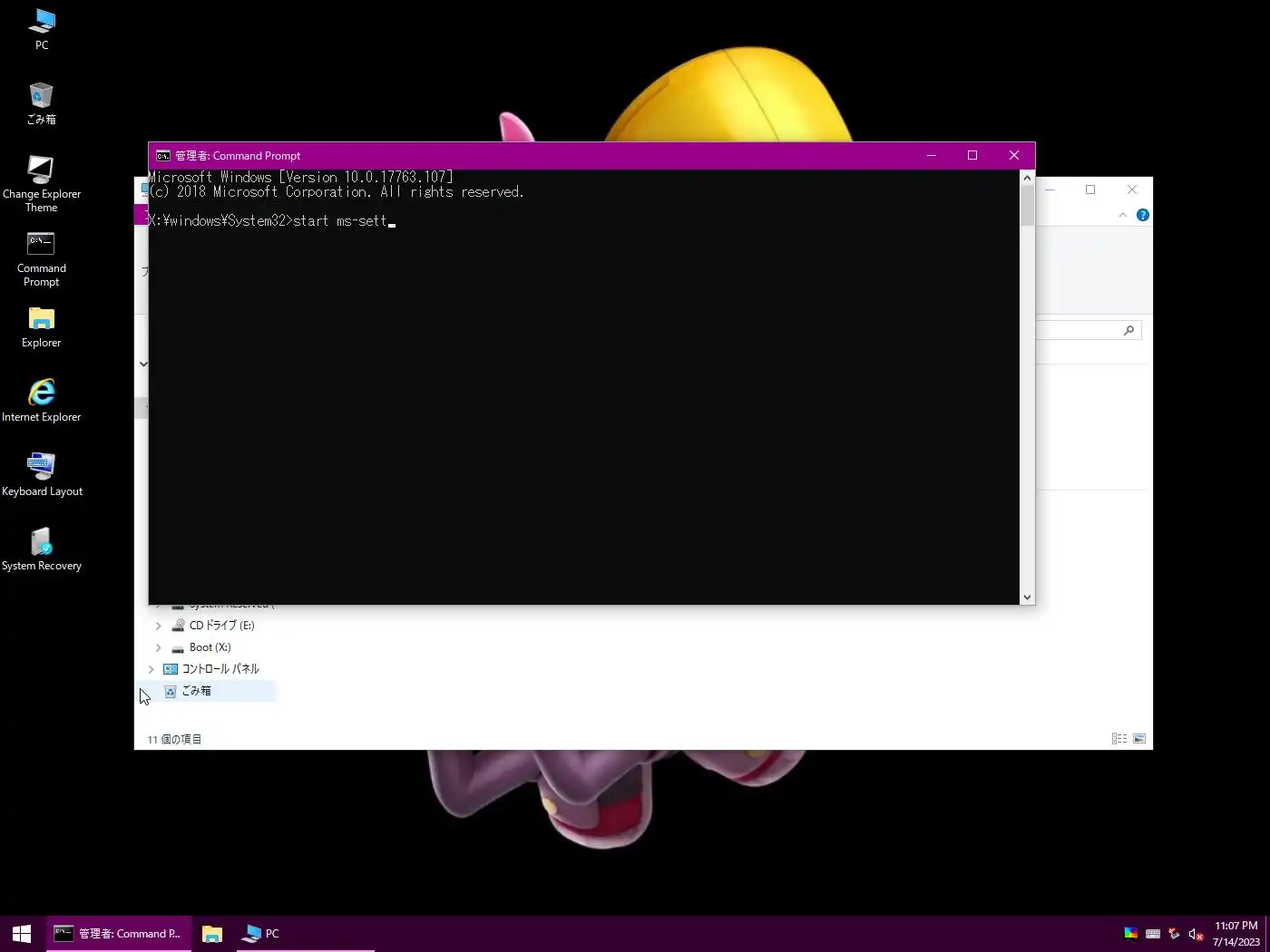Screen dimensions: 1270x952
Task: Open the taskbar clock showing 11:07 PM
Action: [x=1236, y=934]
